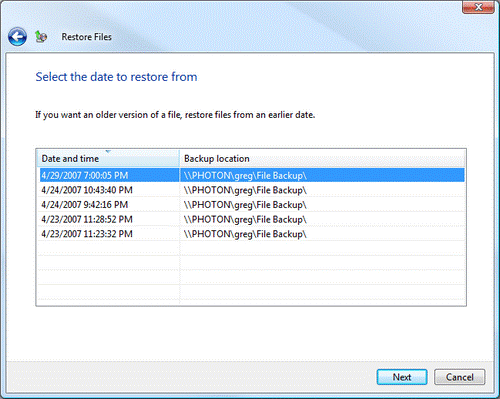Click the blue Back arrow button
500x399 pixels.
pyautogui.click(x=17, y=37)
